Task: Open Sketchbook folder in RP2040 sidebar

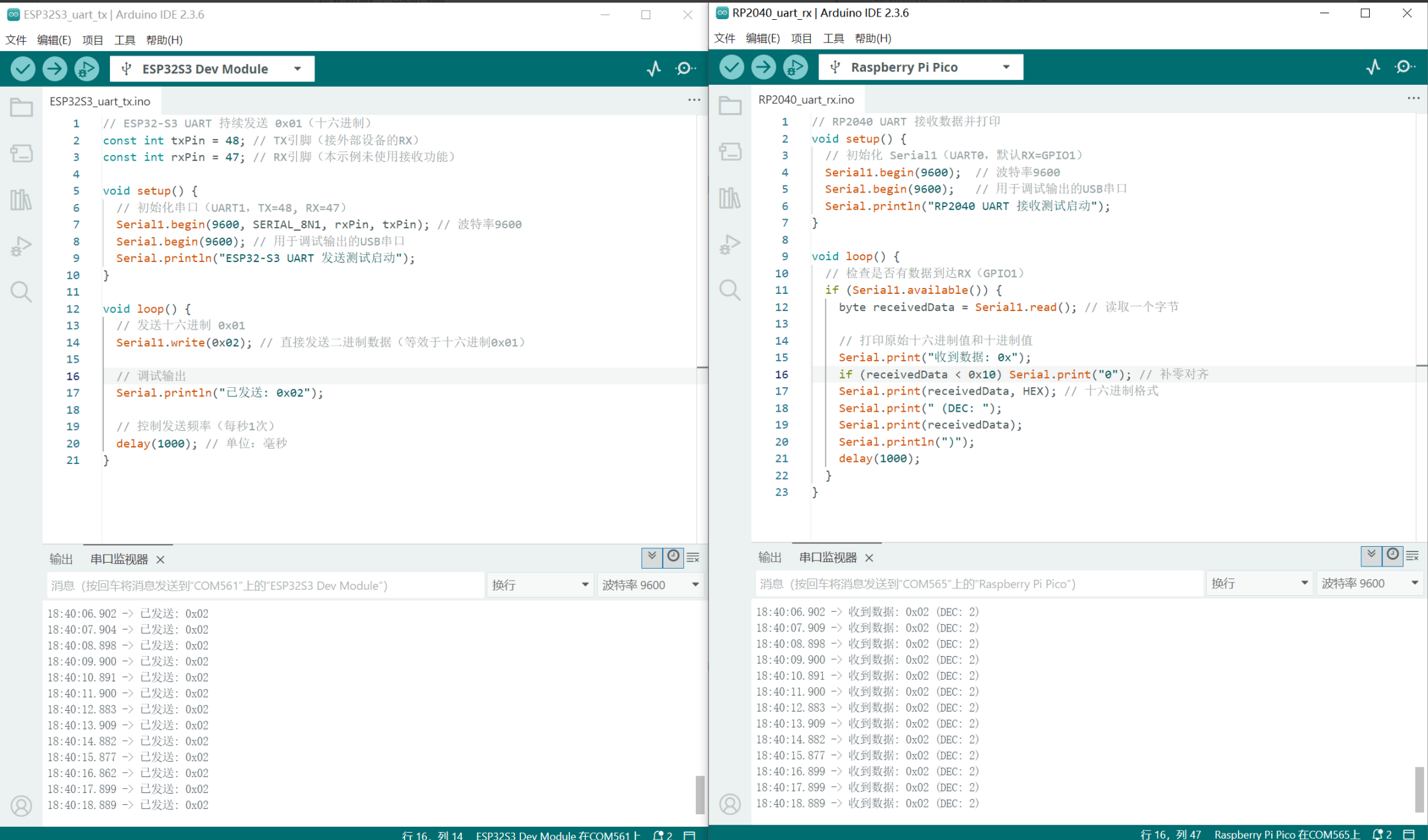Action: click(730, 105)
